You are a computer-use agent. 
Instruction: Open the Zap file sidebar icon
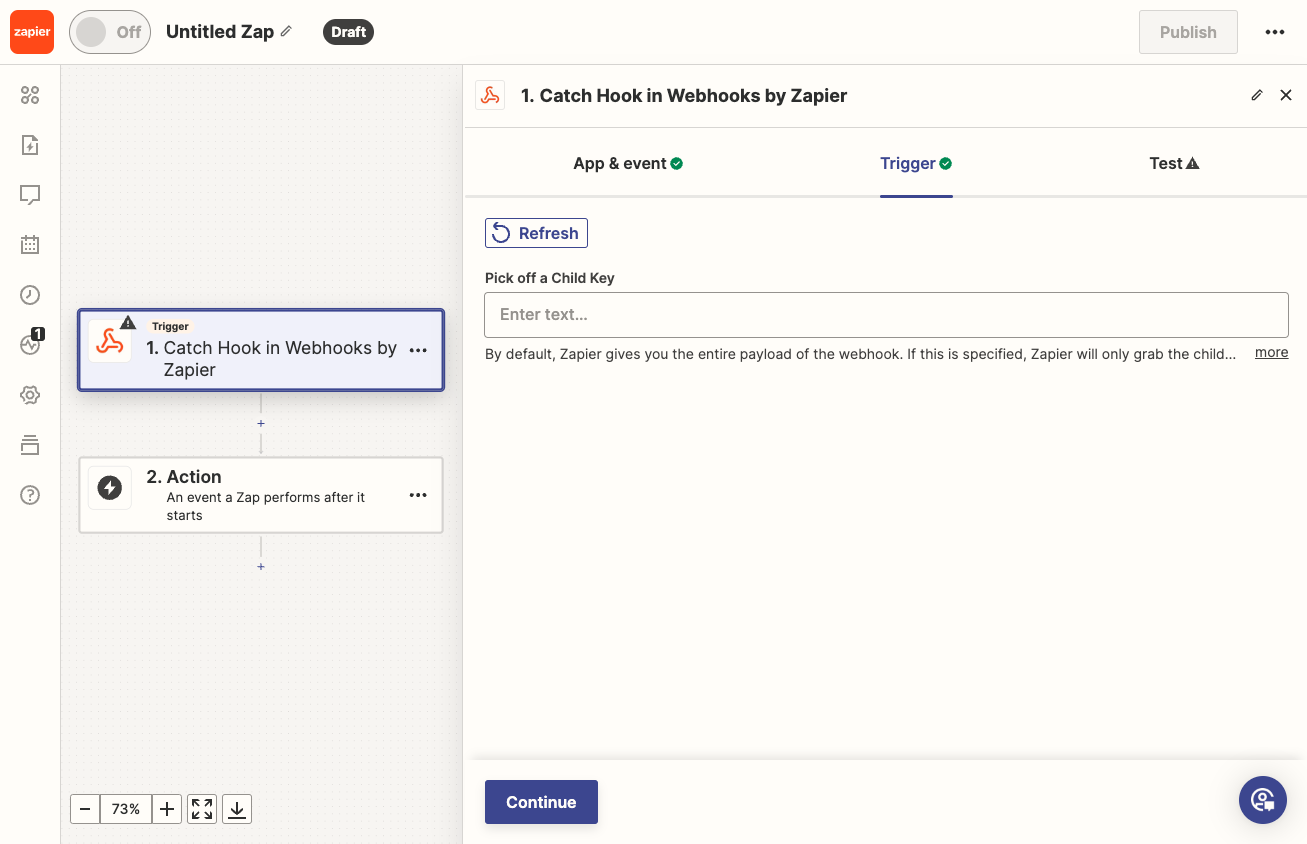[30, 145]
